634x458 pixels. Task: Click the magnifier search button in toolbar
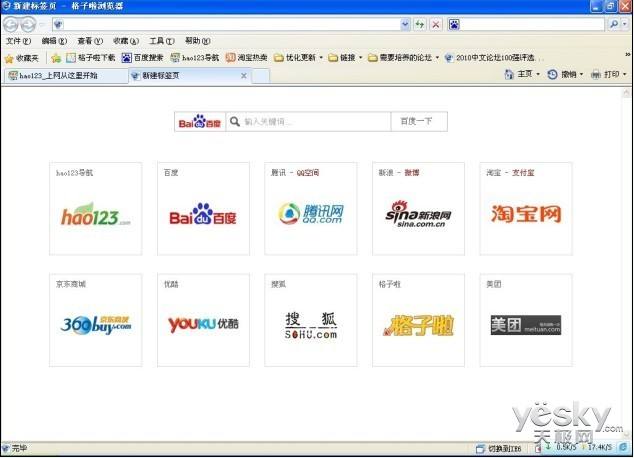pyautogui.click(x=614, y=25)
